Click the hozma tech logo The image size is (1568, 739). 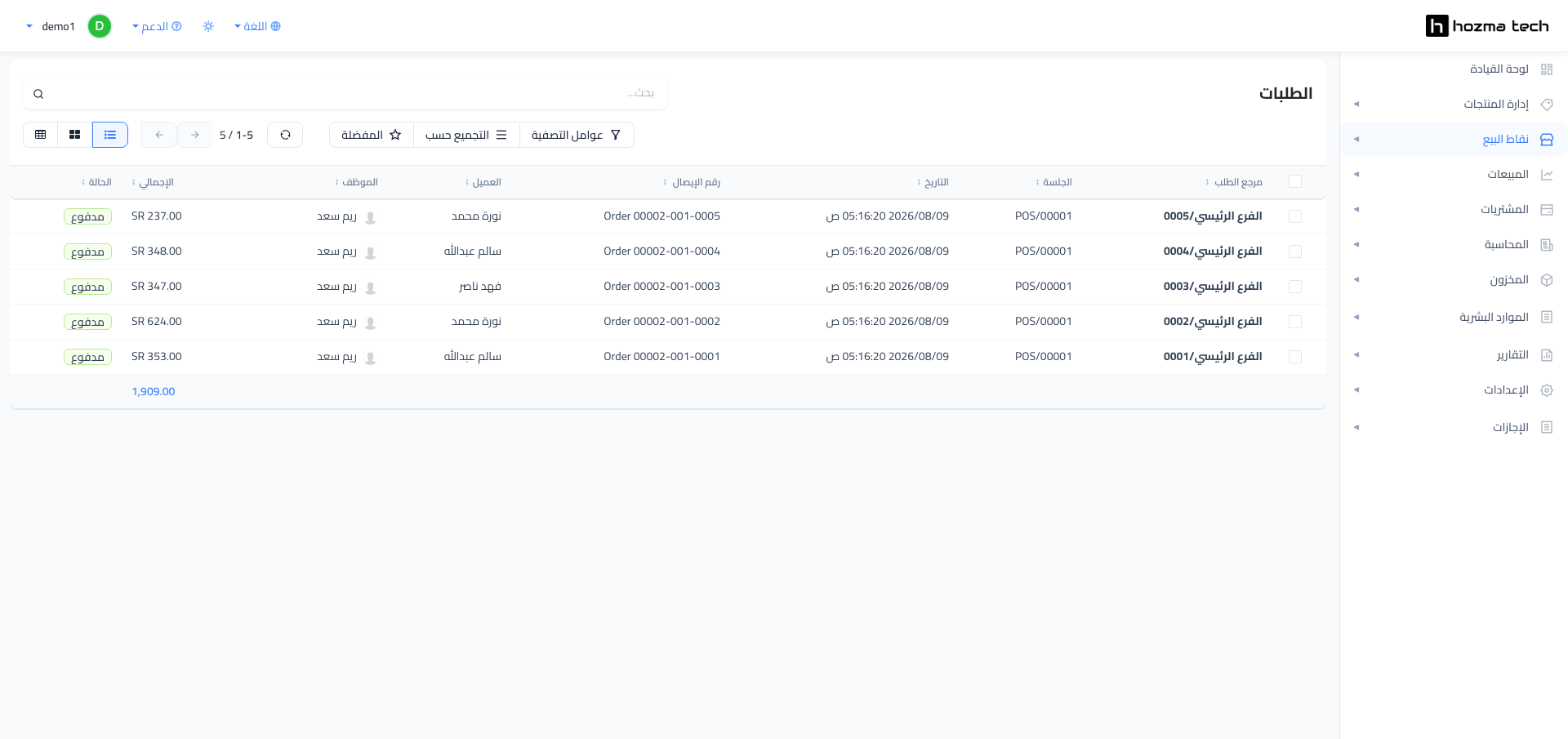tap(1486, 26)
